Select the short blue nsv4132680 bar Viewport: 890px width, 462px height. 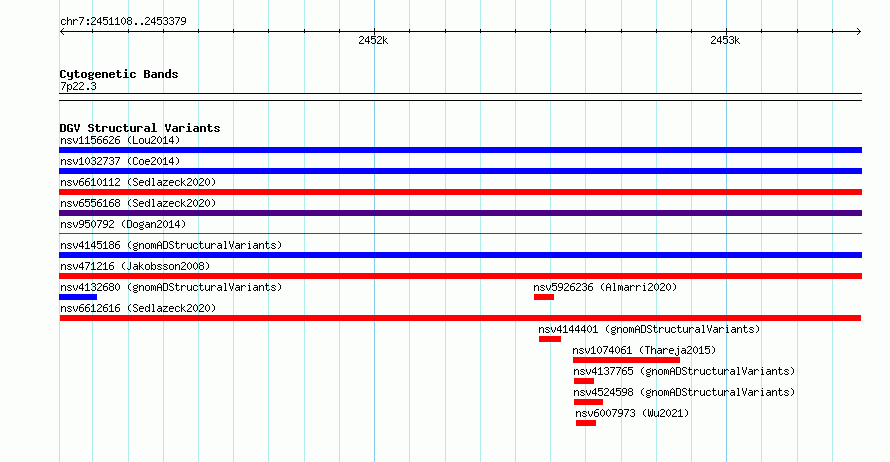78,297
